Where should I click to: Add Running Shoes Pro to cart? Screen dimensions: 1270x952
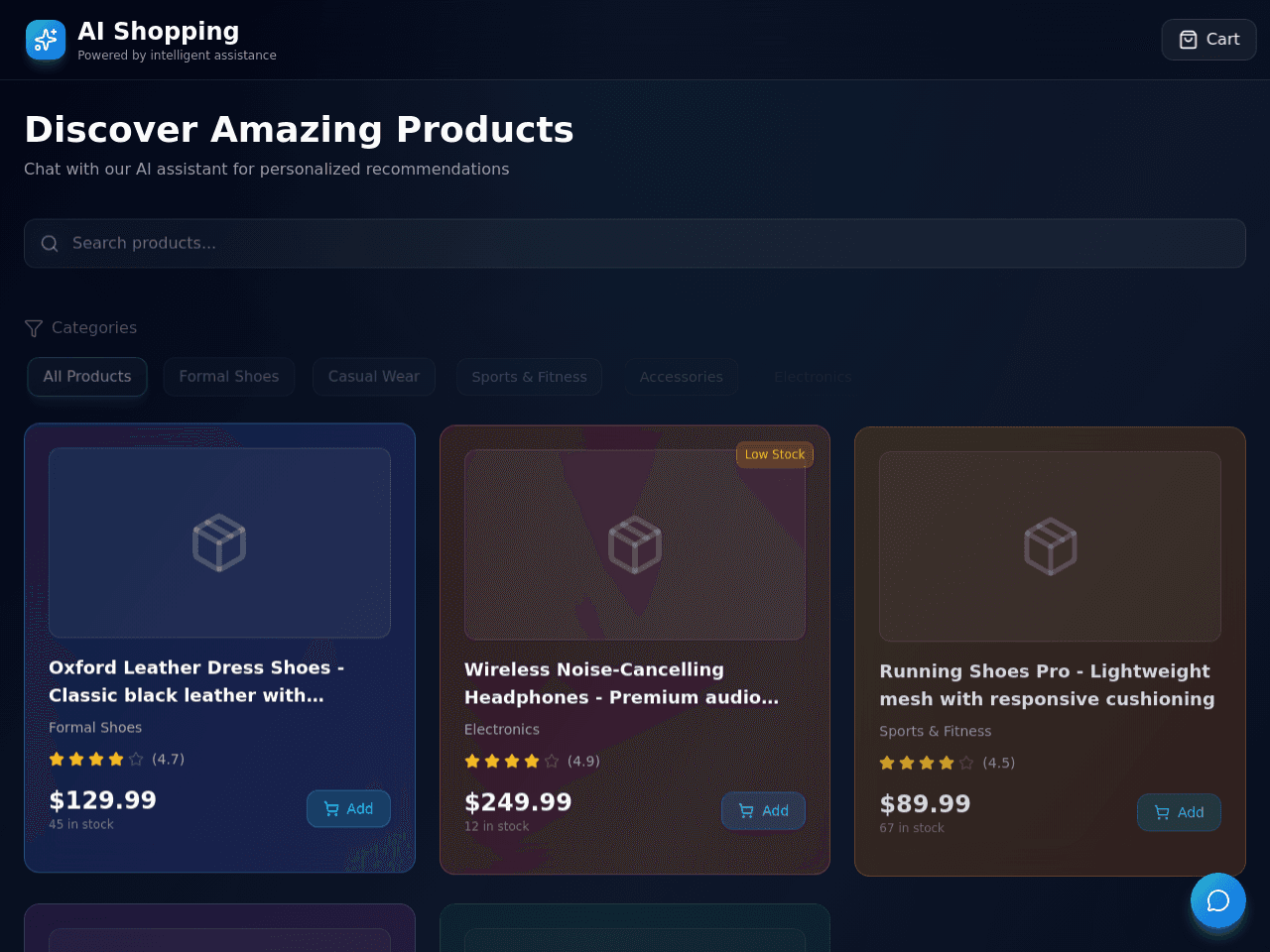pyautogui.click(x=1179, y=813)
